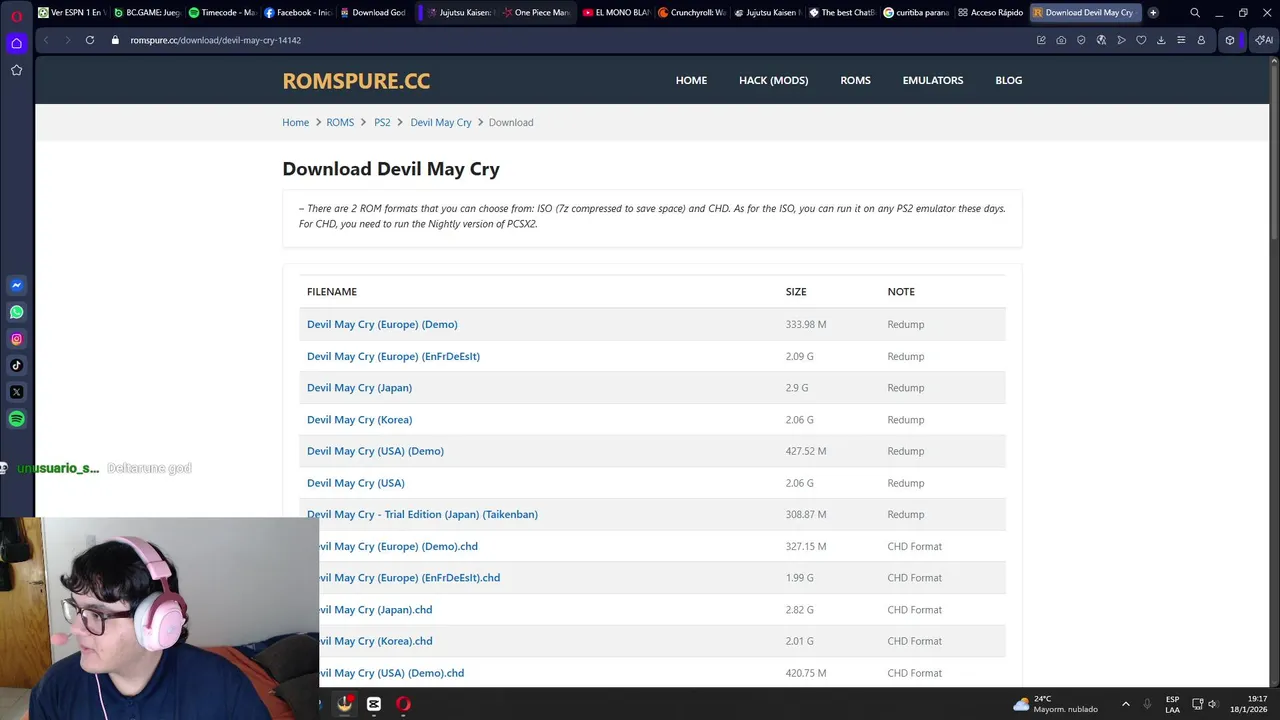Open downloads with the download arrow icon

tap(1161, 40)
